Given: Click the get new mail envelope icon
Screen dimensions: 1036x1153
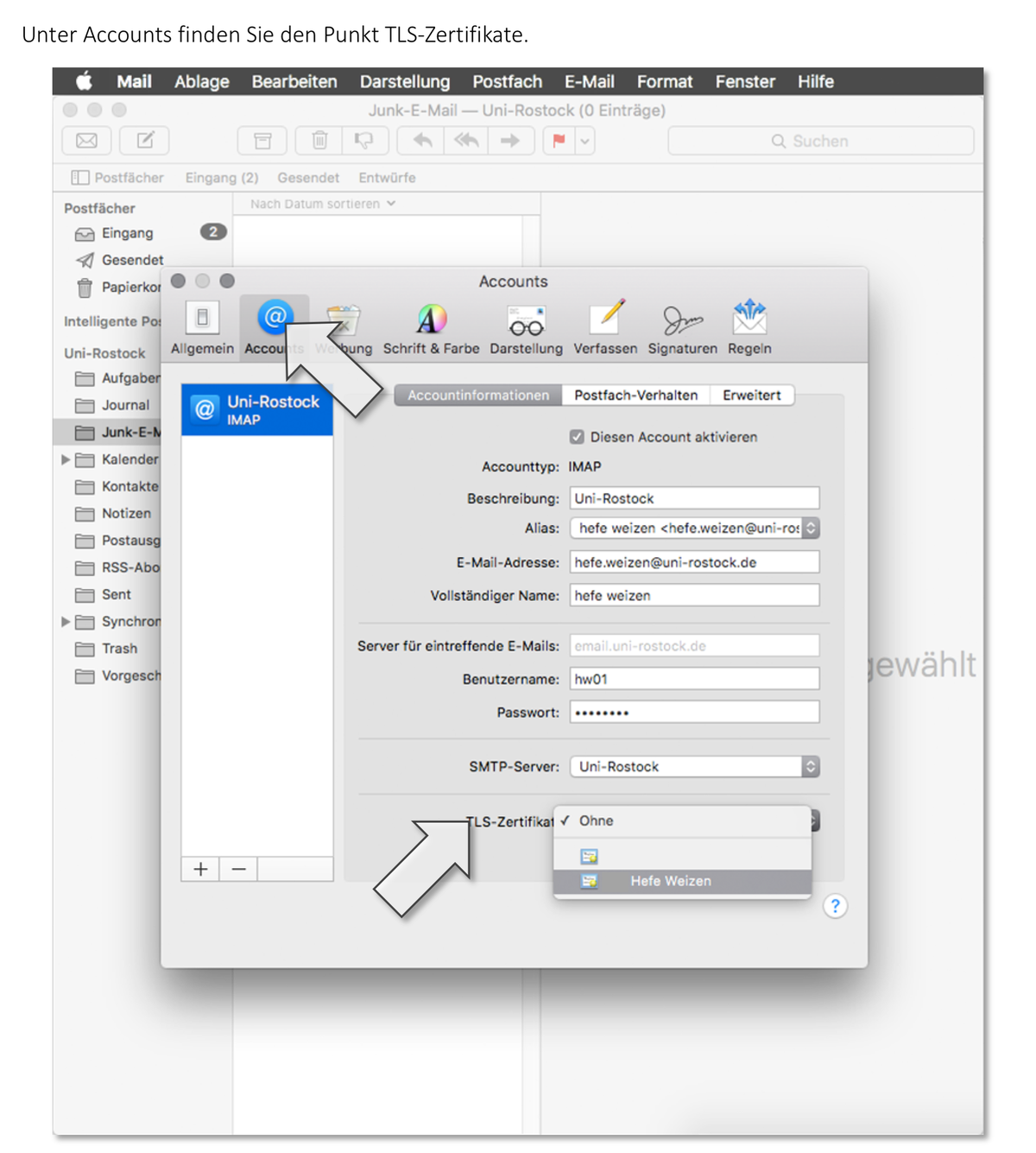Looking at the screenshot, I should [x=86, y=140].
